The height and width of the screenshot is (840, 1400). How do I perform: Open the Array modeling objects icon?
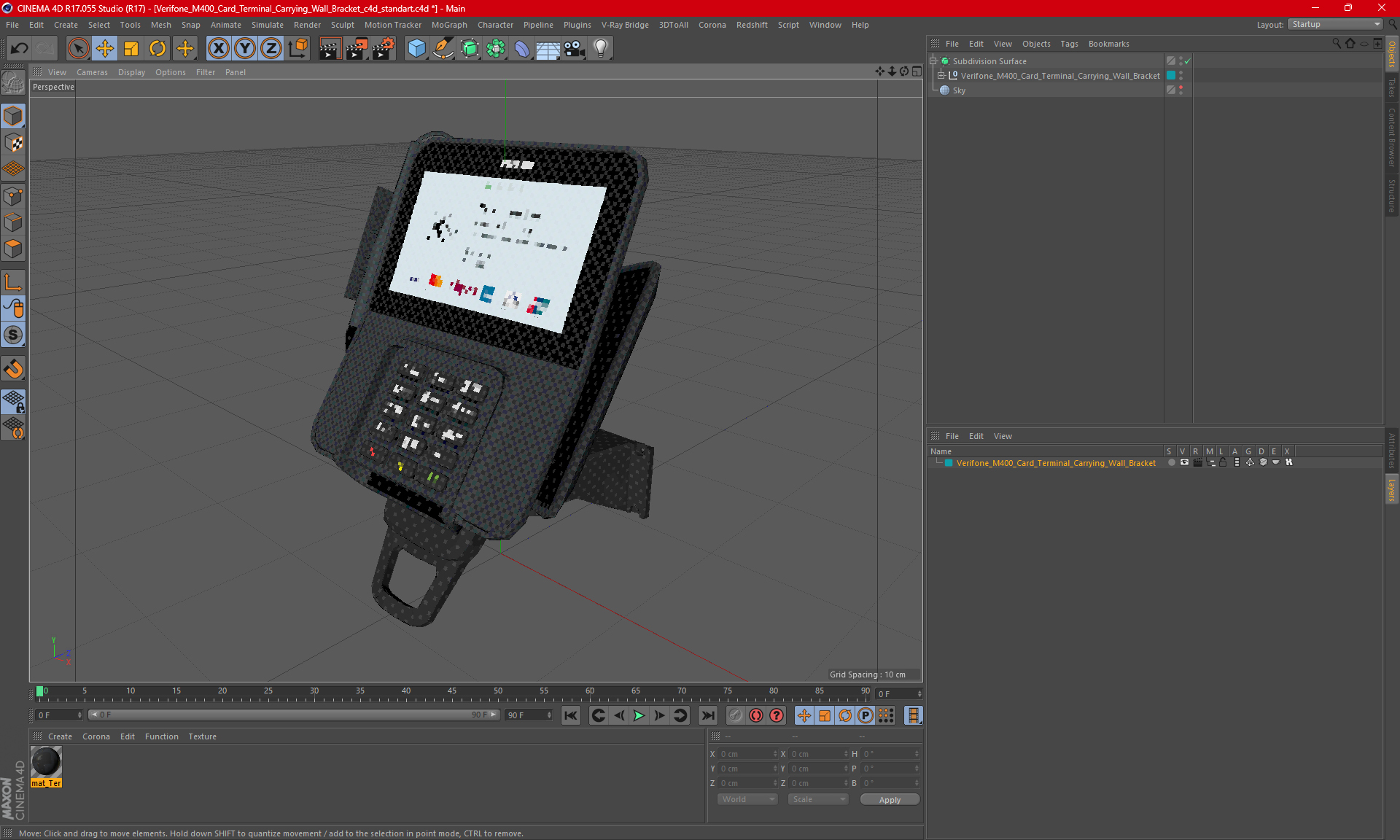[x=496, y=49]
